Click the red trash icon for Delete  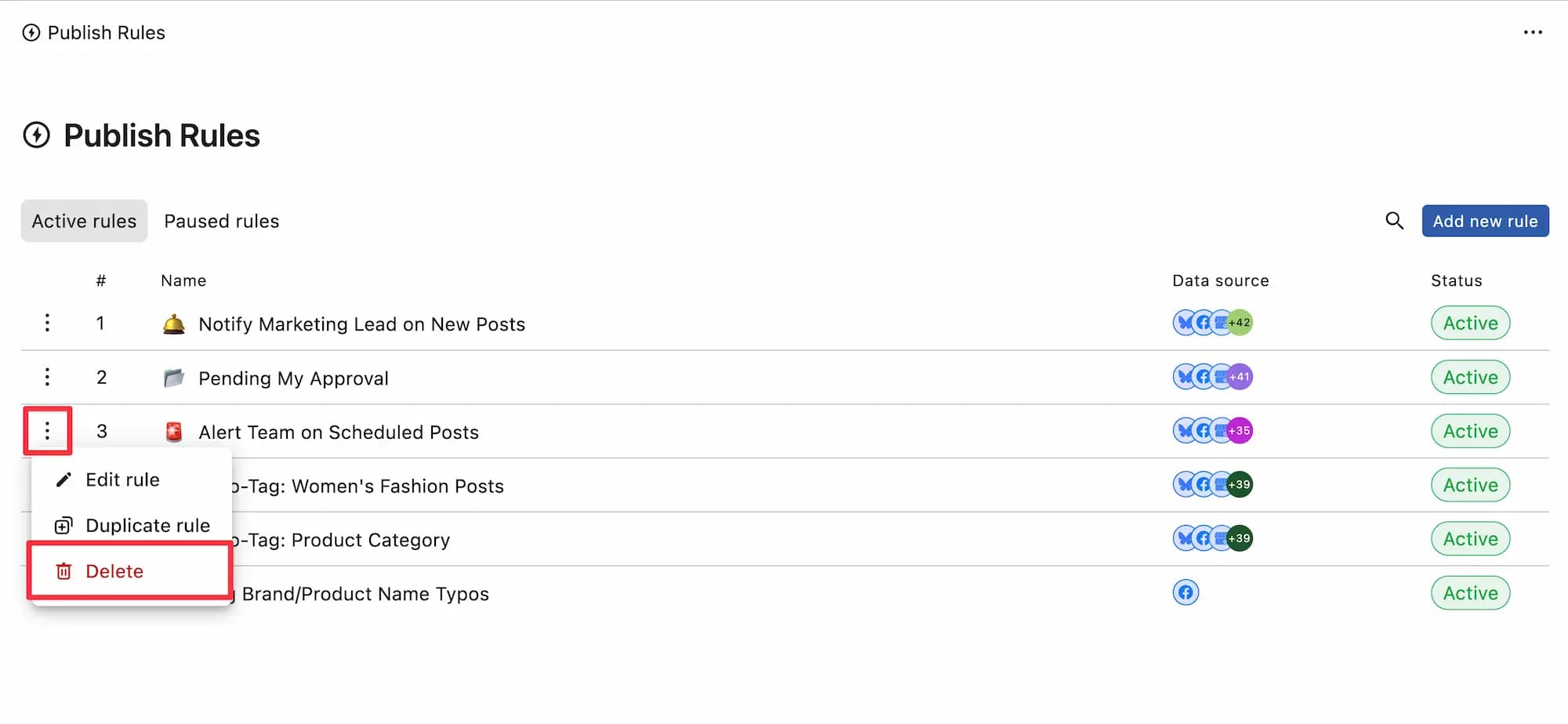pyautogui.click(x=64, y=571)
